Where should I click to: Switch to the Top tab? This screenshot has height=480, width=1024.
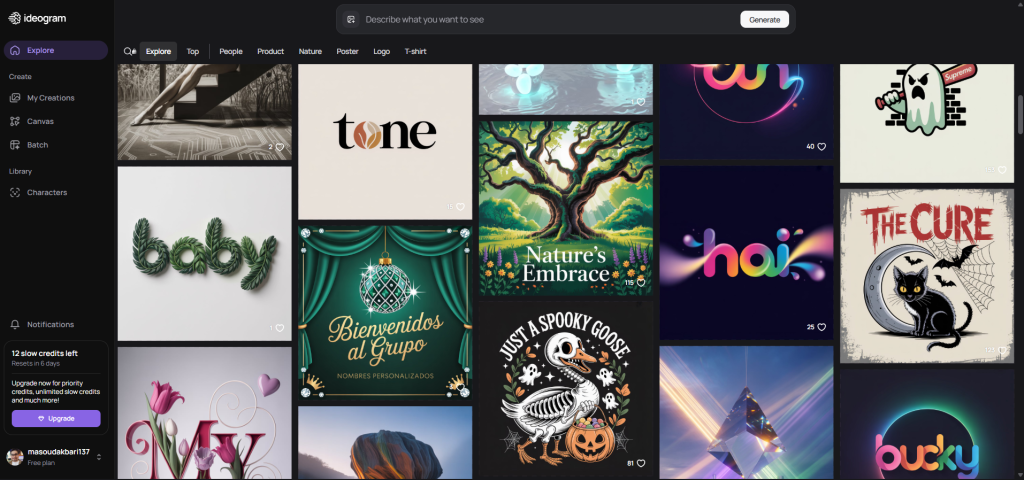click(192, 51)
